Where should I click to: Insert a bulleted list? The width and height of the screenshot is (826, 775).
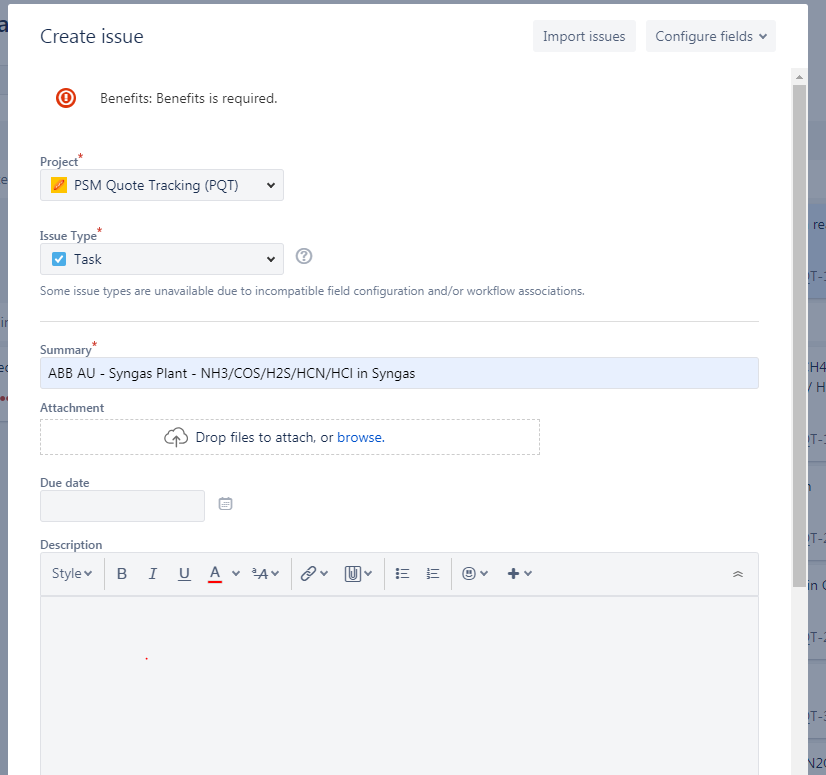[x=402, y=573]
